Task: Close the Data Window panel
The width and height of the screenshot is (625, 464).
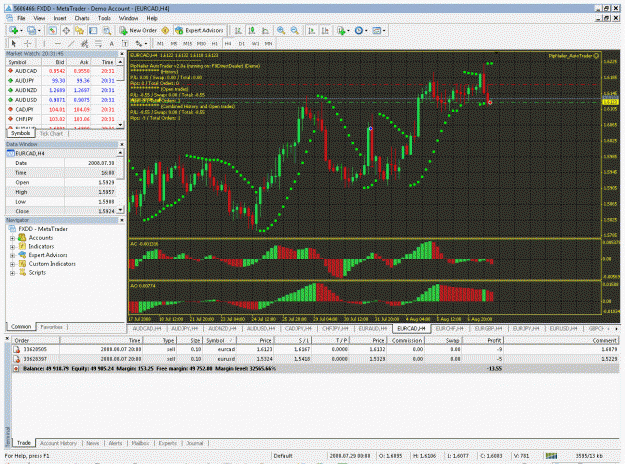Action: pyautogui.click(x=122, y=144)
